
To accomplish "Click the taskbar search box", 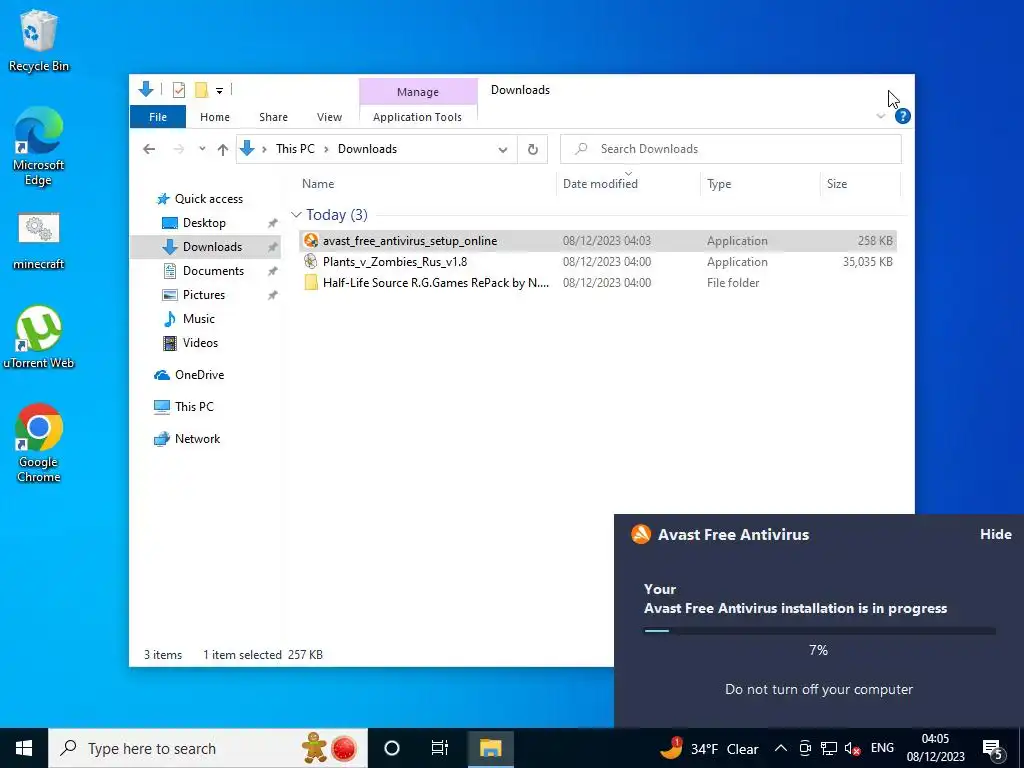I will (208, 748).
